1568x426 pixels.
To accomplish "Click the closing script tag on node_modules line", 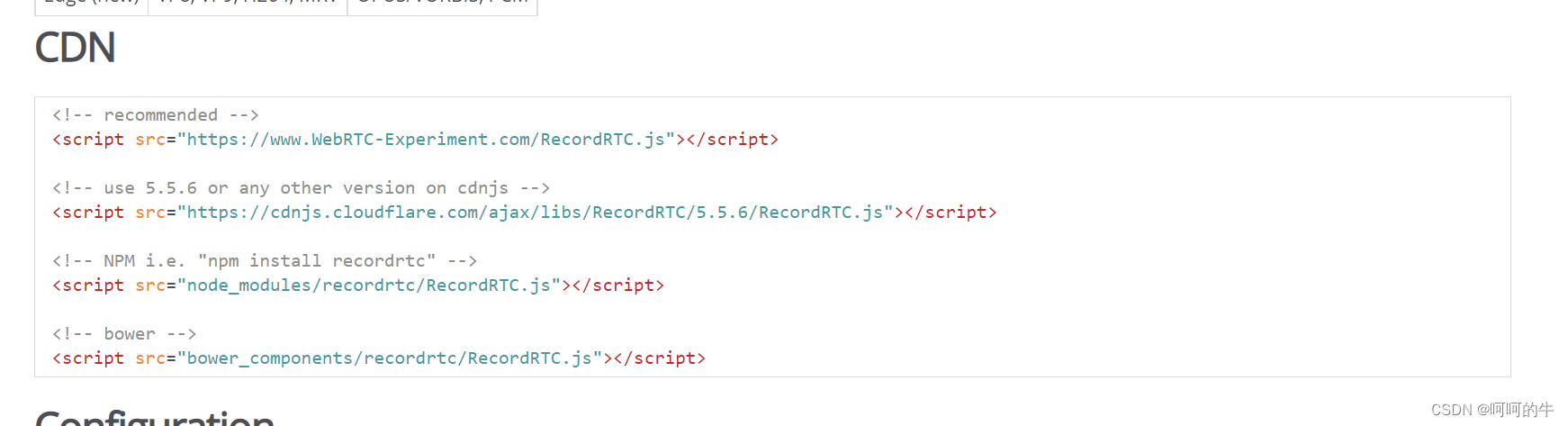I will point(618,286).
